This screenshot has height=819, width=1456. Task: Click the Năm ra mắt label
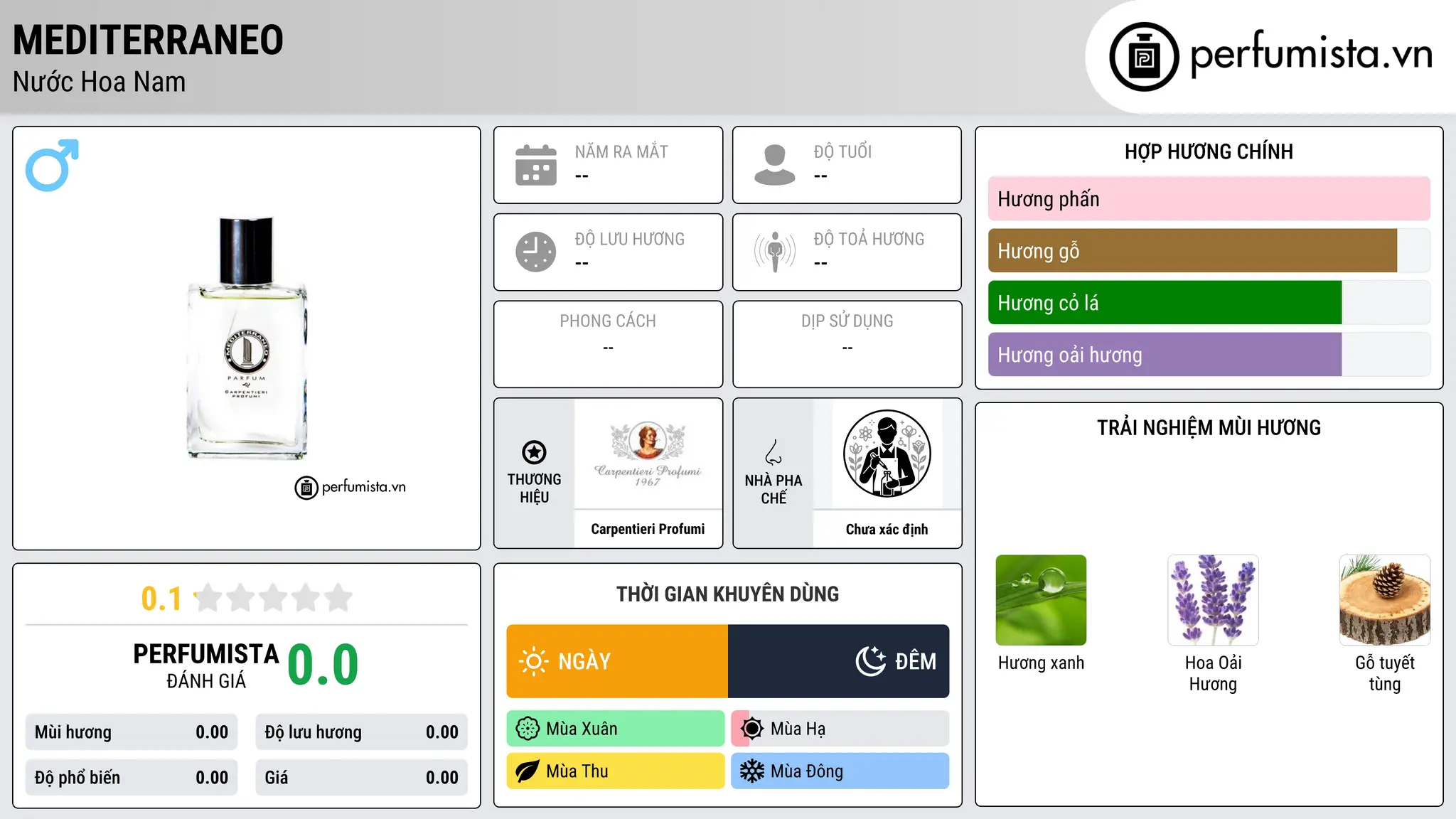point(621,151)
